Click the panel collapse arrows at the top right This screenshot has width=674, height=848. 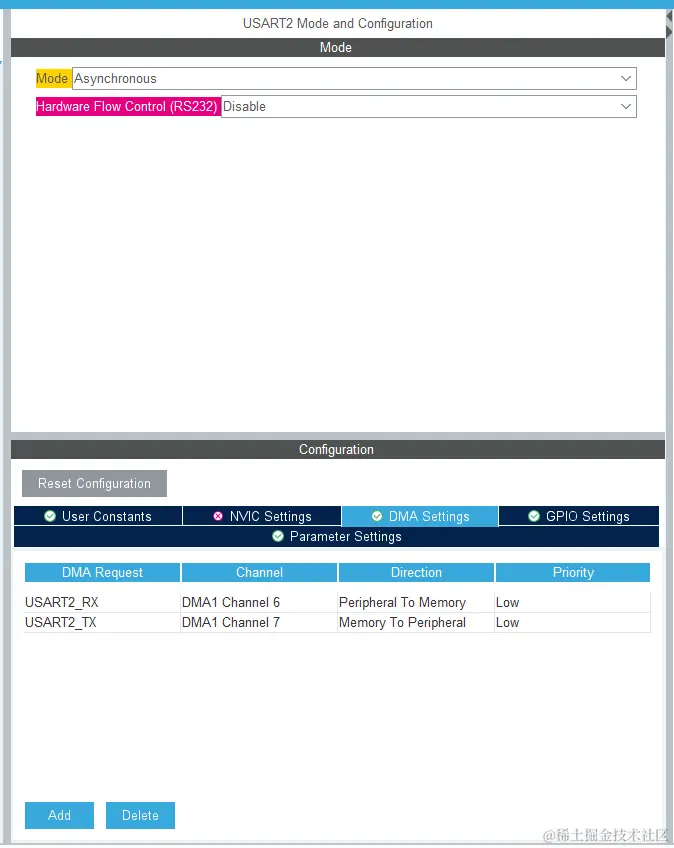pyautogui.click(x=670, y=24)
